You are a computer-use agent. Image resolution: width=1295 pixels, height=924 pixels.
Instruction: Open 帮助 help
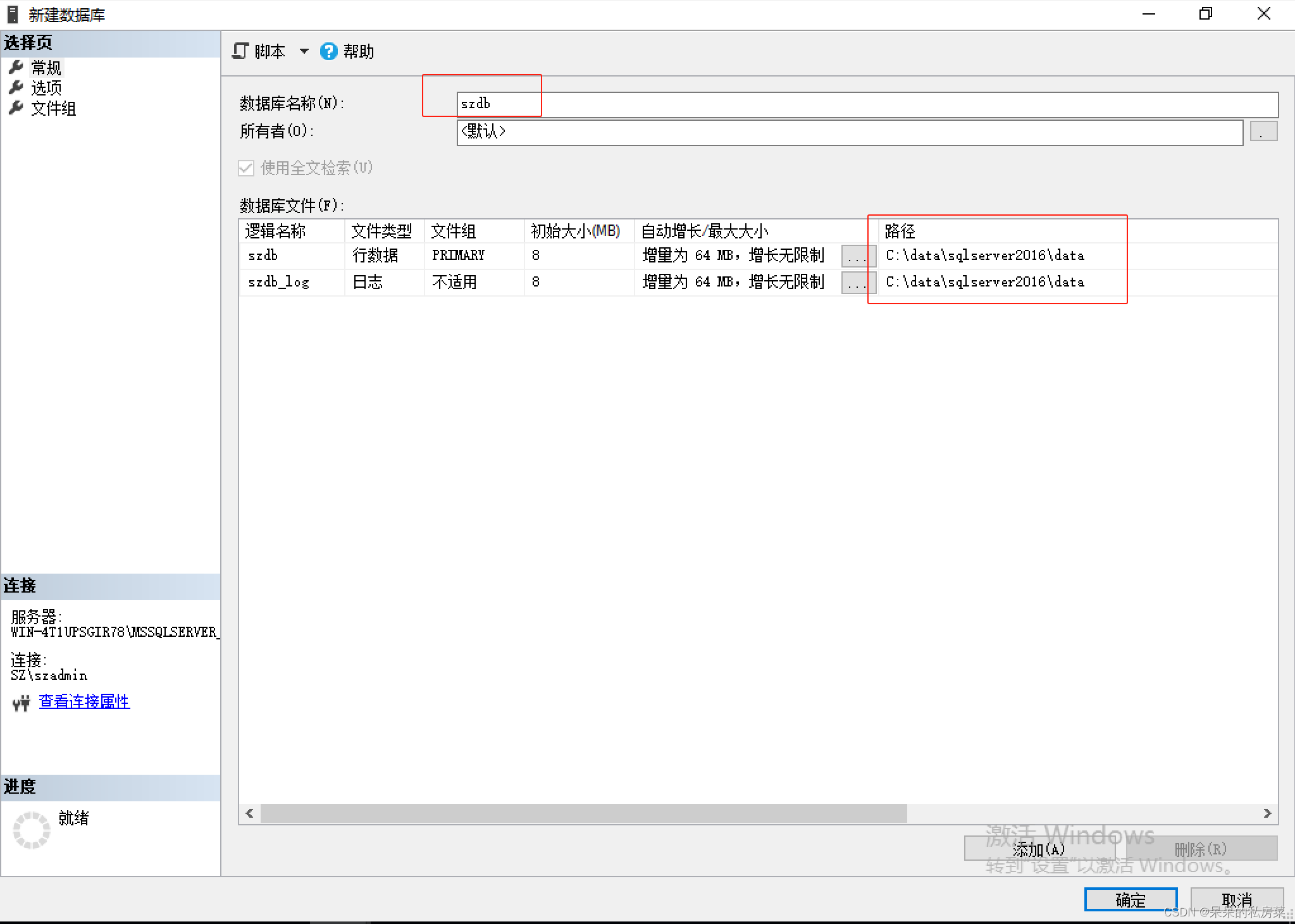347,51
